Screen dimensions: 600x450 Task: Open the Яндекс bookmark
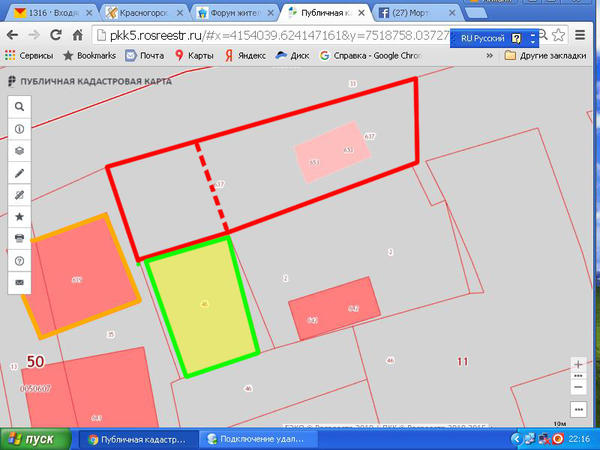[x=247, y=56]
